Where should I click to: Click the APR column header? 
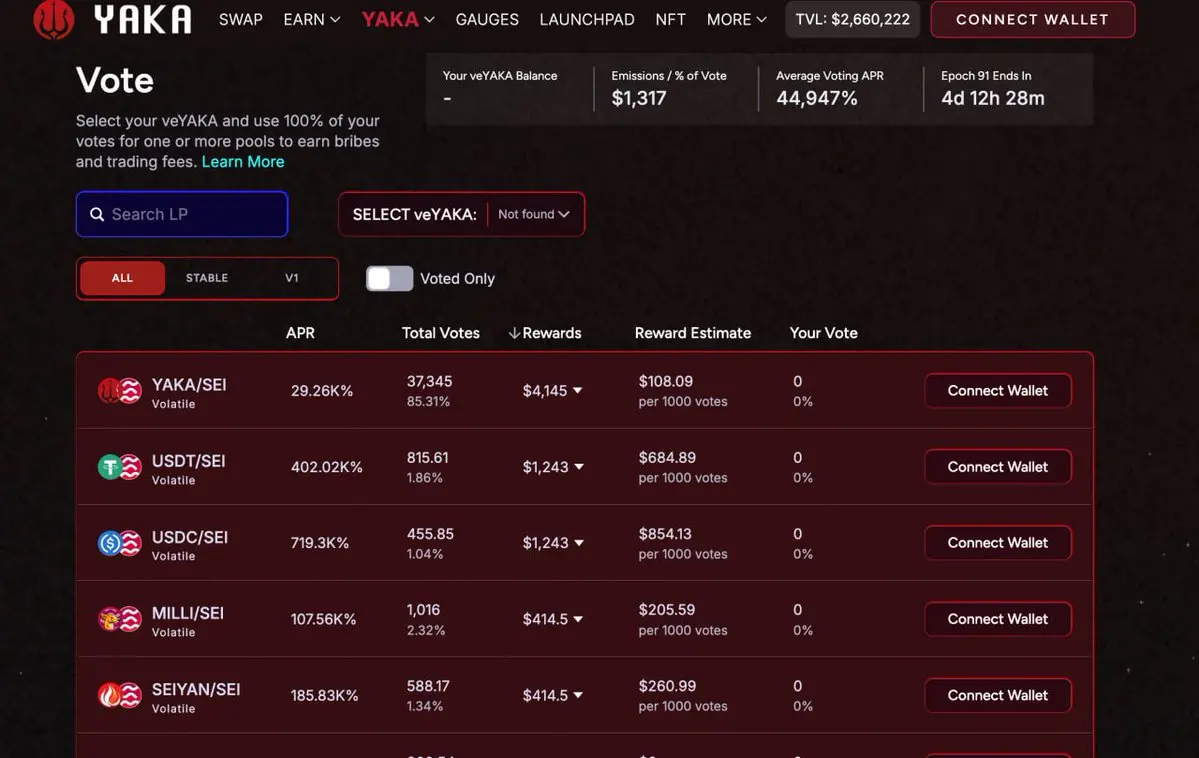coord(301,333)
